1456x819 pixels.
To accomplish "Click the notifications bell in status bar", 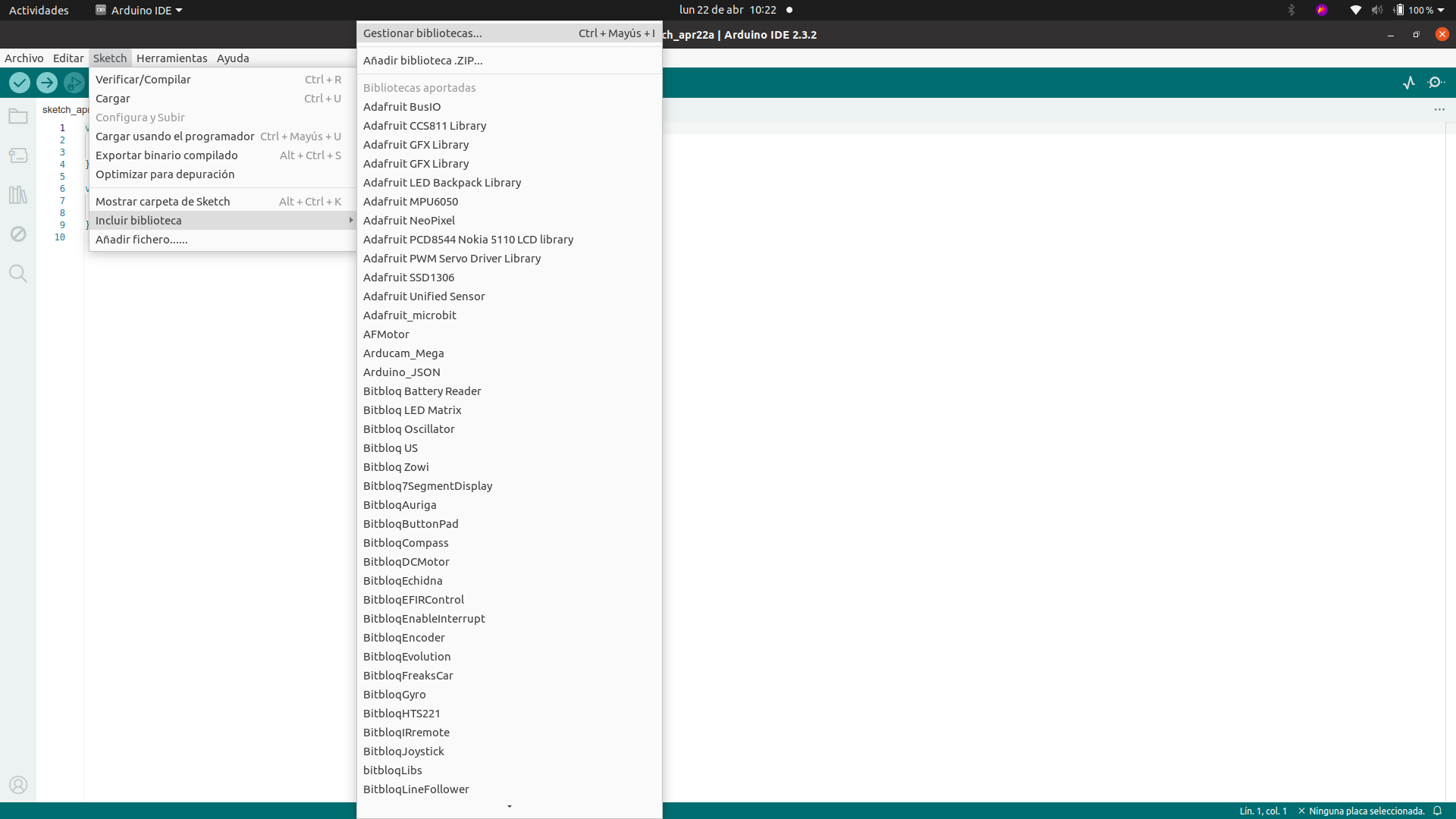I will 1437,811.
